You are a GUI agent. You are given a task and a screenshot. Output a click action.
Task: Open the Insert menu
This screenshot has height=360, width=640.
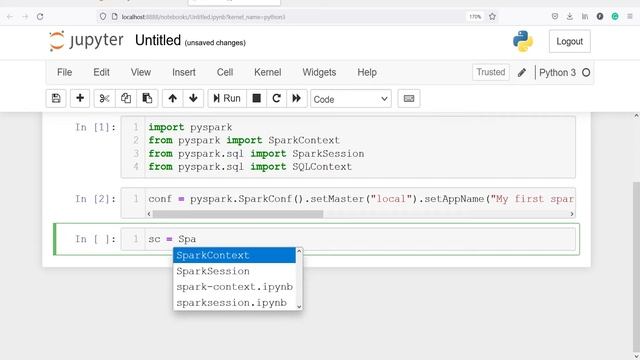[184, 73]
